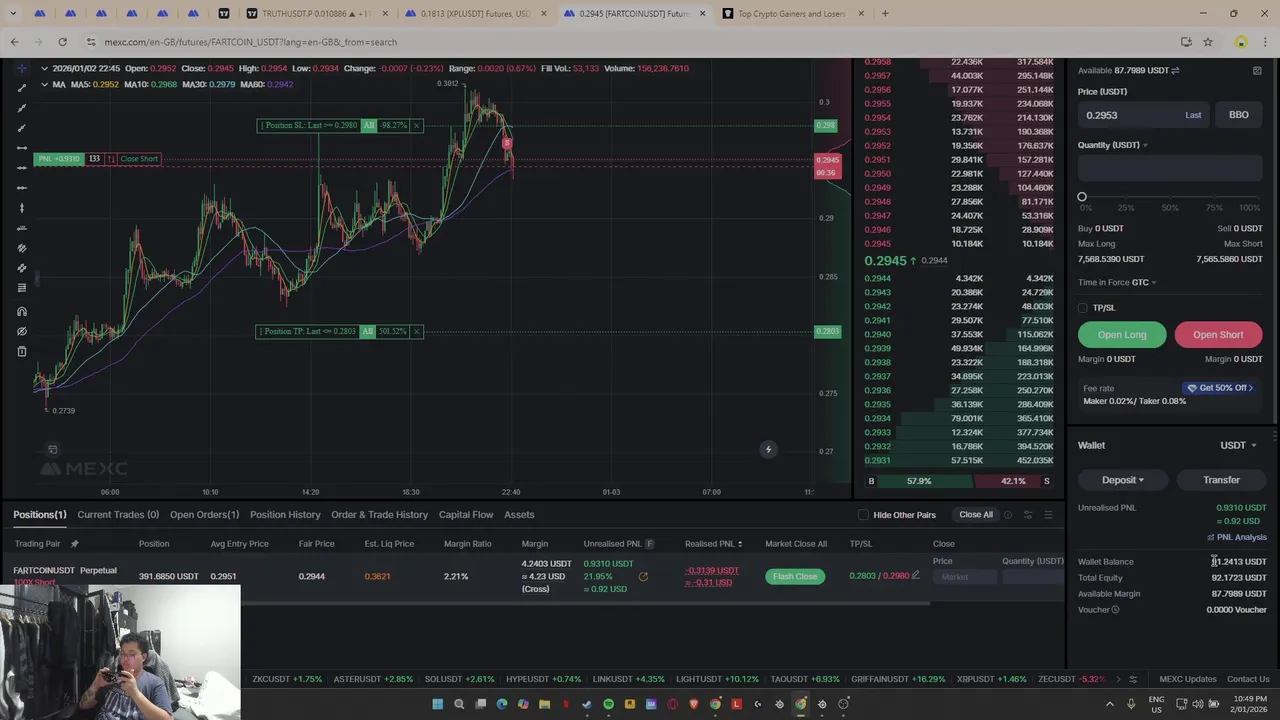Click the transfer icon beside Available USDT

coord(1175,70)
